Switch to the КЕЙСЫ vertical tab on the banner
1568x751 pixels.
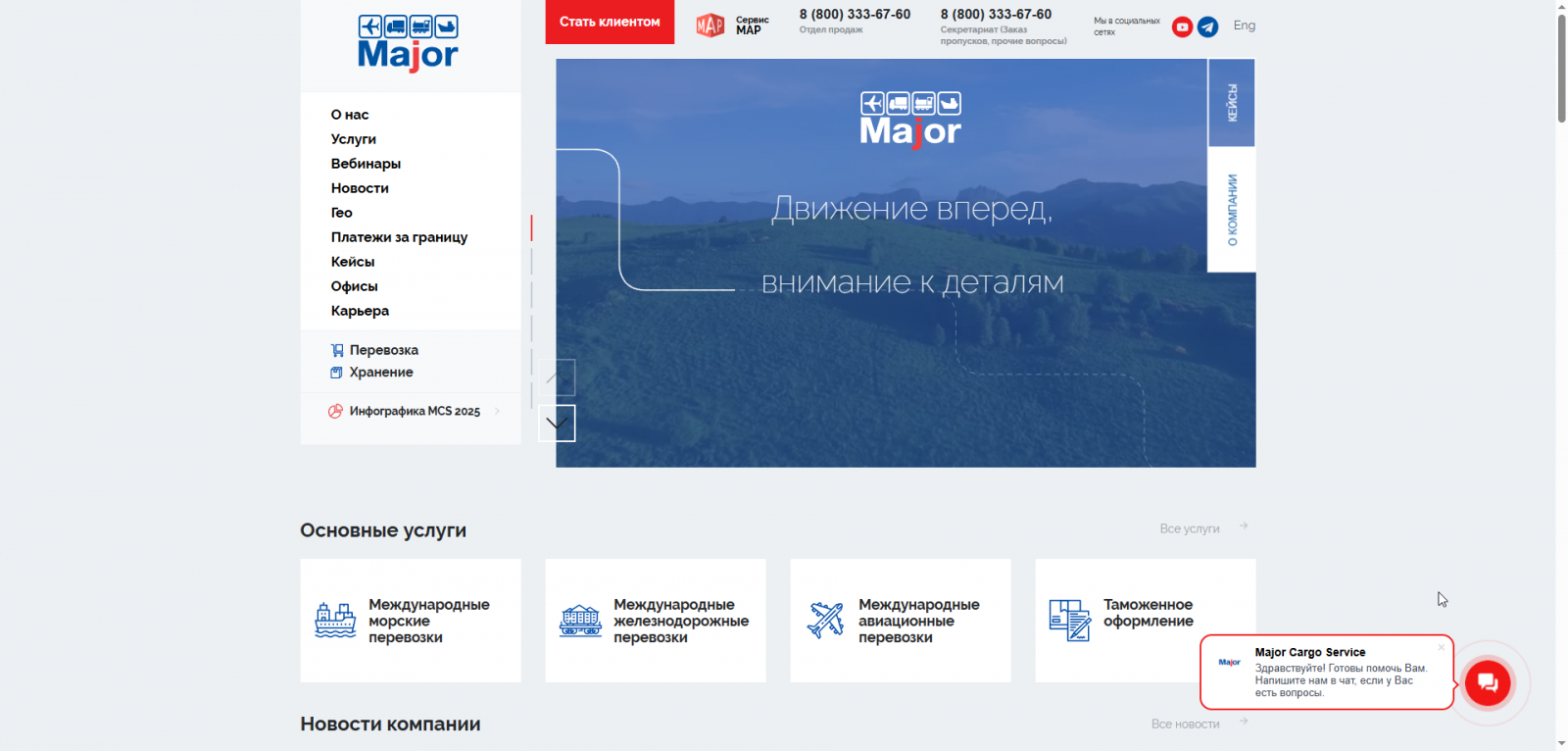point(1232,103)
